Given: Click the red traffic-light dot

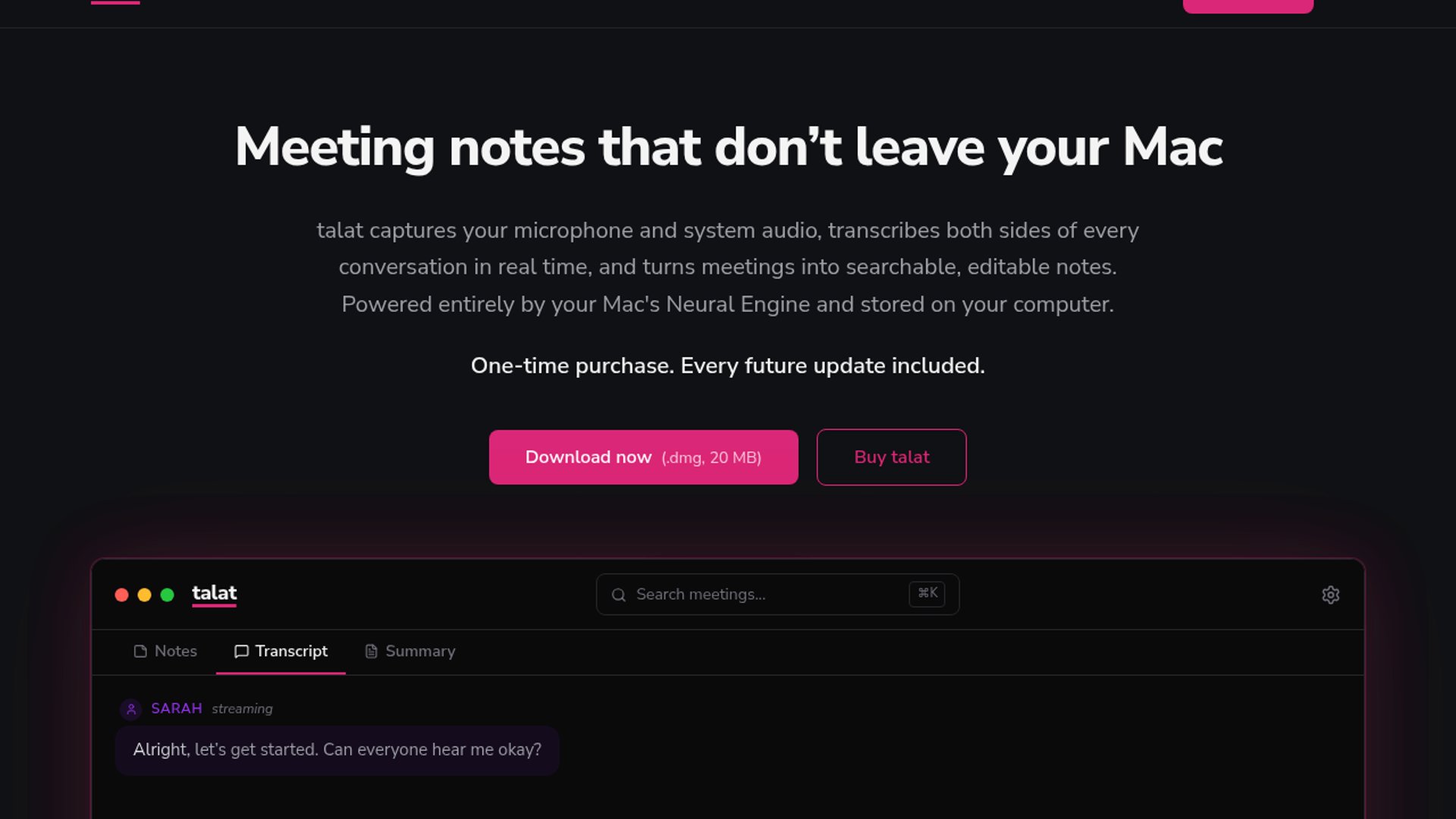Looking at the screenshot, I should 121,595.
